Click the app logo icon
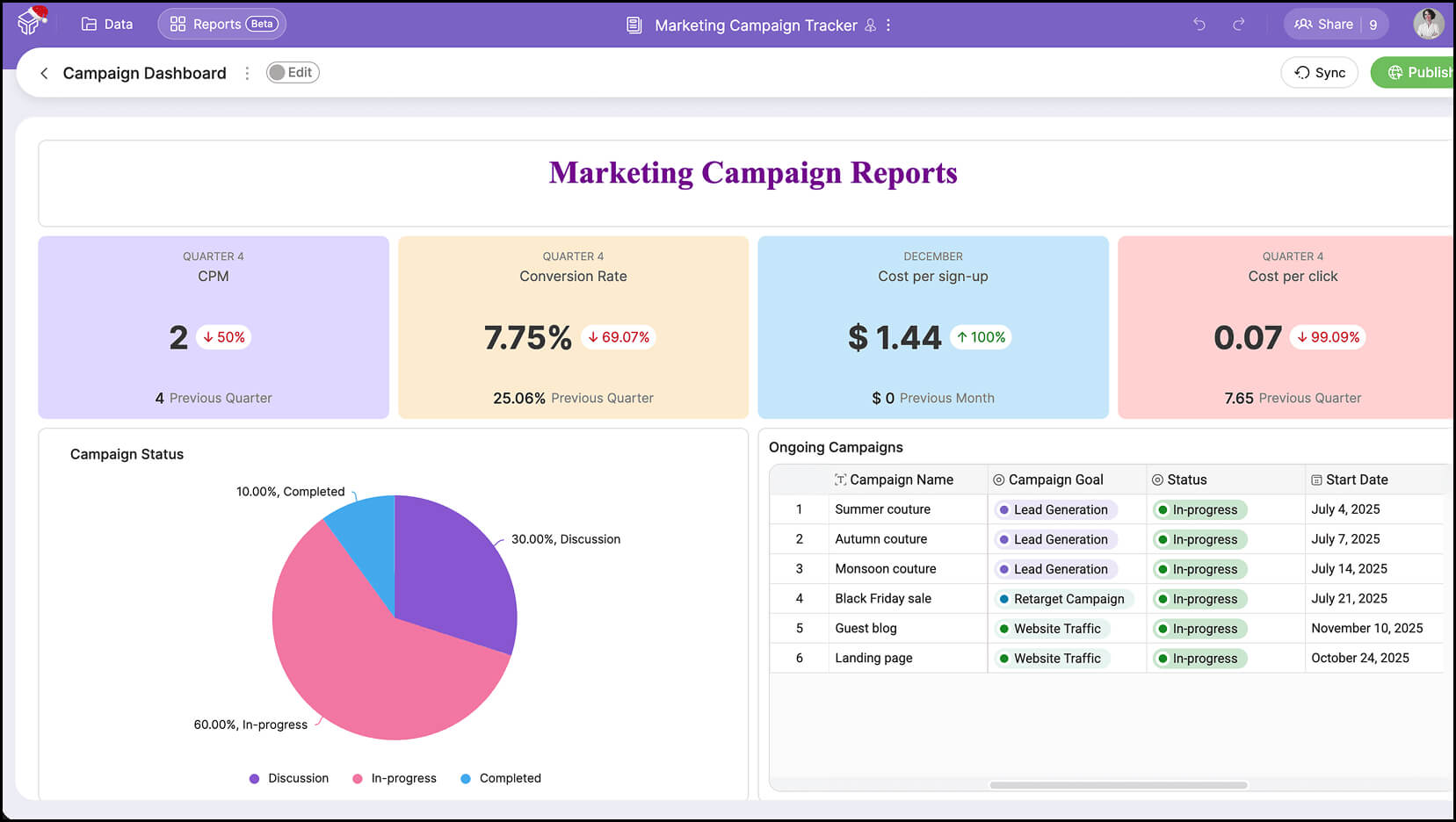Image resolution: width=1456 pixels, height=822 pixels. (32, 21)
